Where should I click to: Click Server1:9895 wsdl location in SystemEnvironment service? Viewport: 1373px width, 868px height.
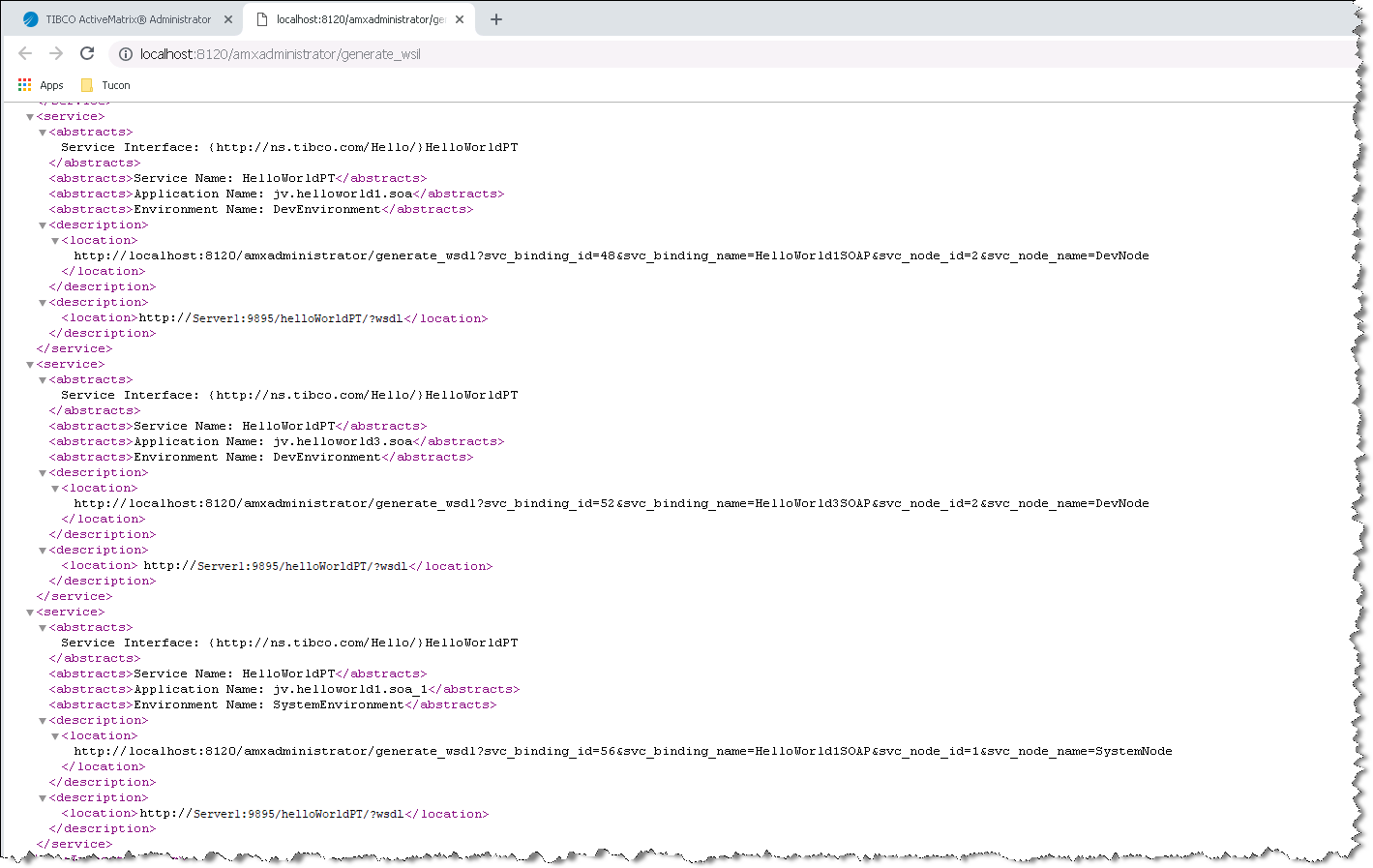pos(272,814)
